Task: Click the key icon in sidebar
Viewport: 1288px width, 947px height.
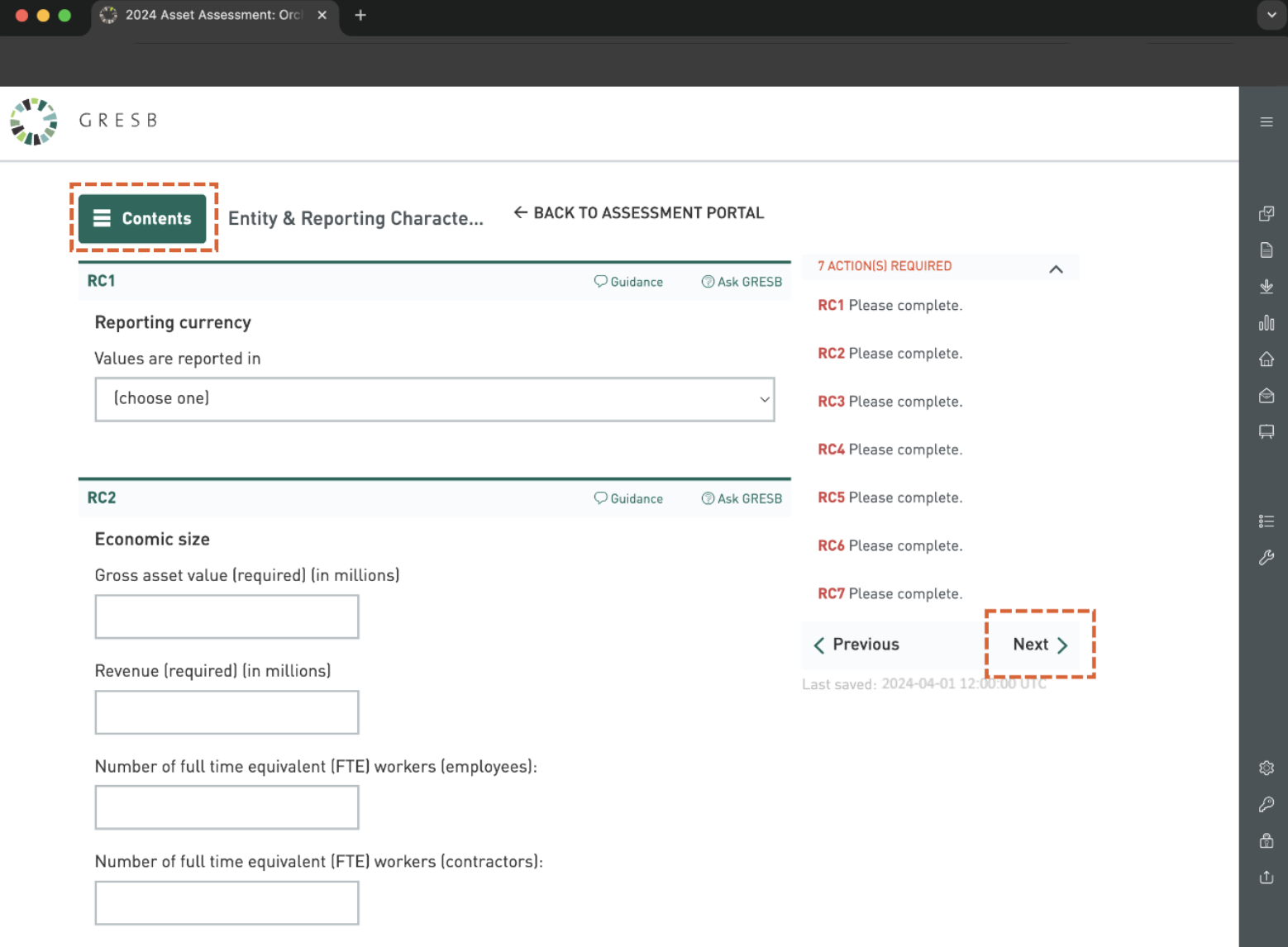Action: (x=1266, y=804)
